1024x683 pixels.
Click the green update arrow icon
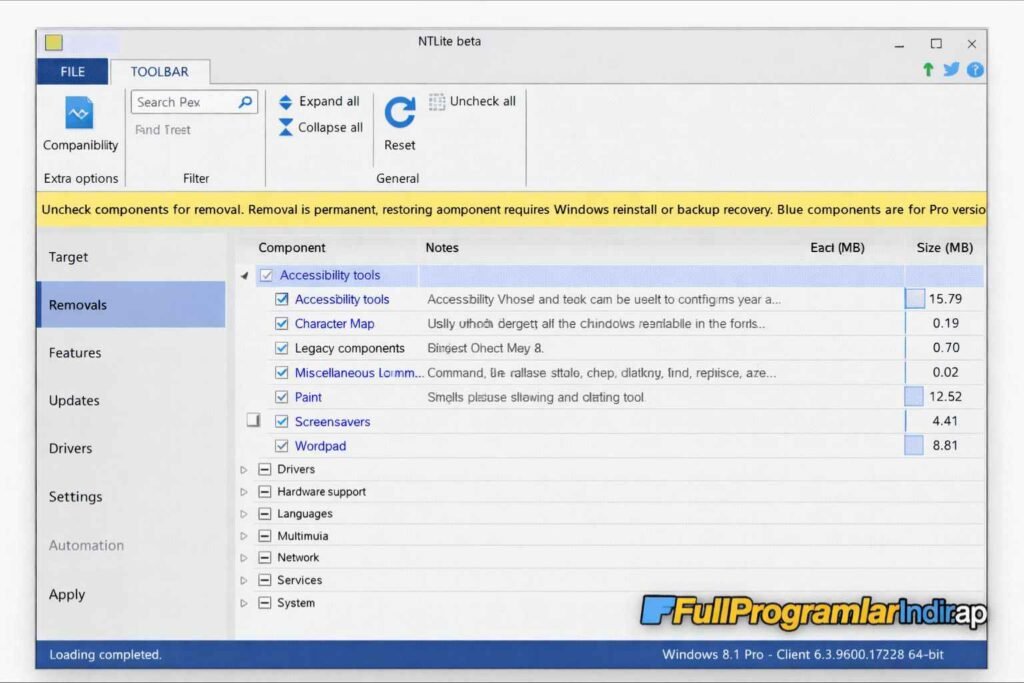(928, 70)
